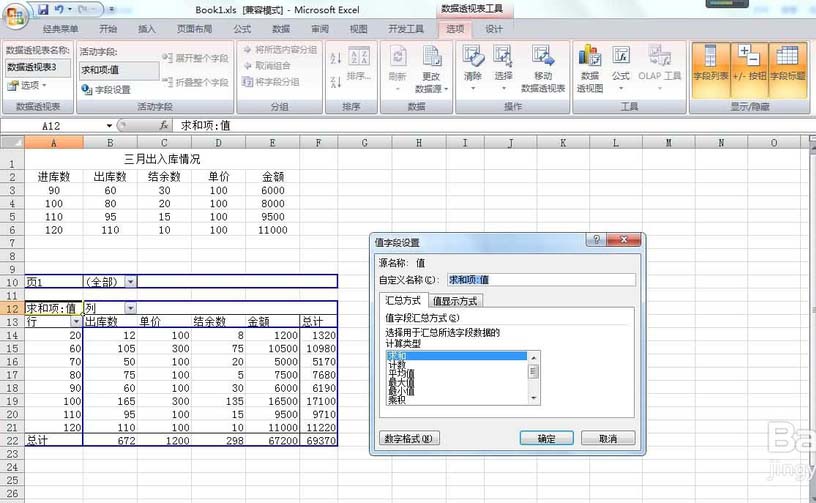Open the 公式 ribbon tab

pos(242,29)
